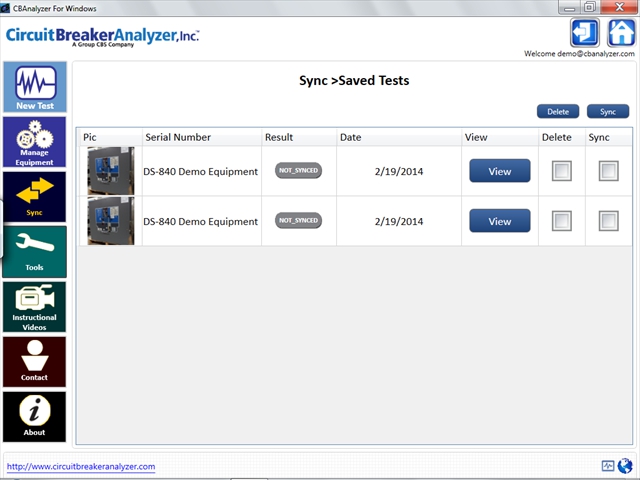Click second row date 2/19/2014
This screenshot has height=480, width=640.
pyautogui.click(x=399, y=221)
